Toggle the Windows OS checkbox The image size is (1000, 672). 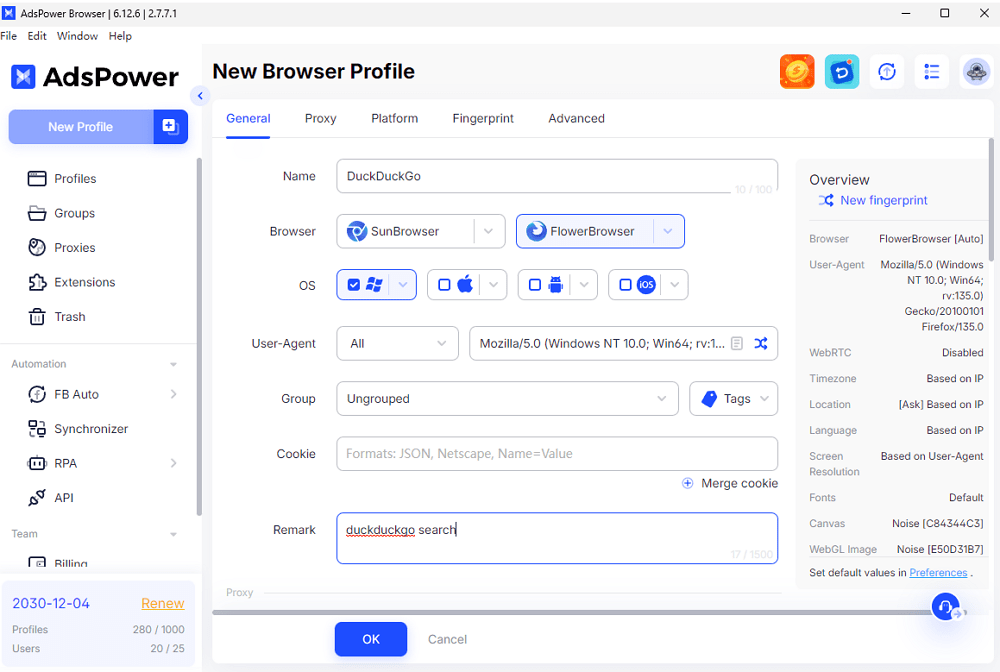pyautogui.click(x=354, y=284)
